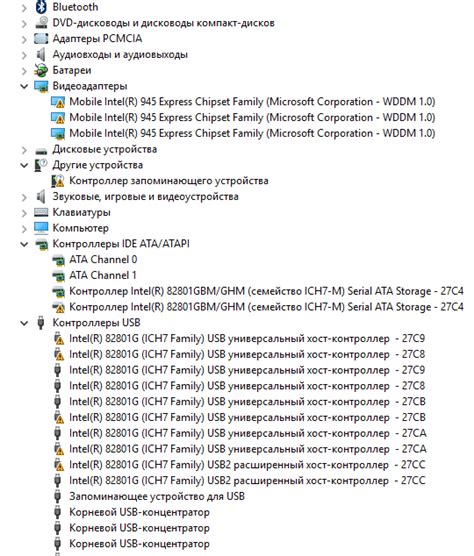The width and height of the screenshot is (474, 556).
Task: Expand Звуковые, игровые и видеоустройства category
Action: pos(24,197)
